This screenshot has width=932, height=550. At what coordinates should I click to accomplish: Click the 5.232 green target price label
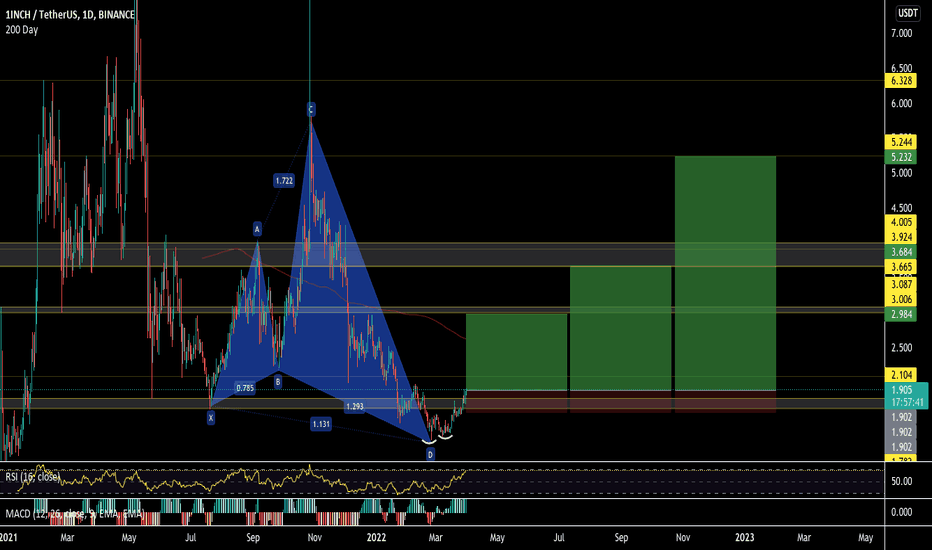pos(901,157)
